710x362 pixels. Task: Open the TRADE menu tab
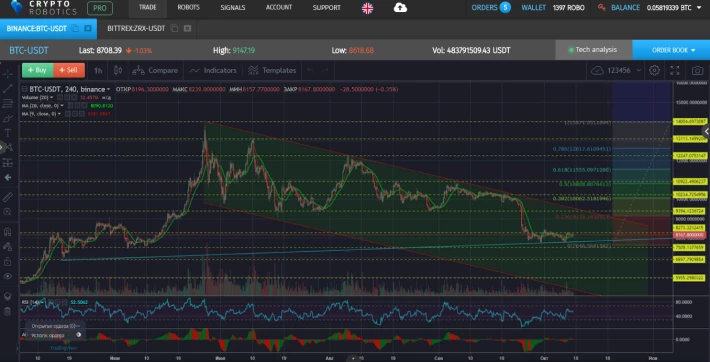point(148,8)
